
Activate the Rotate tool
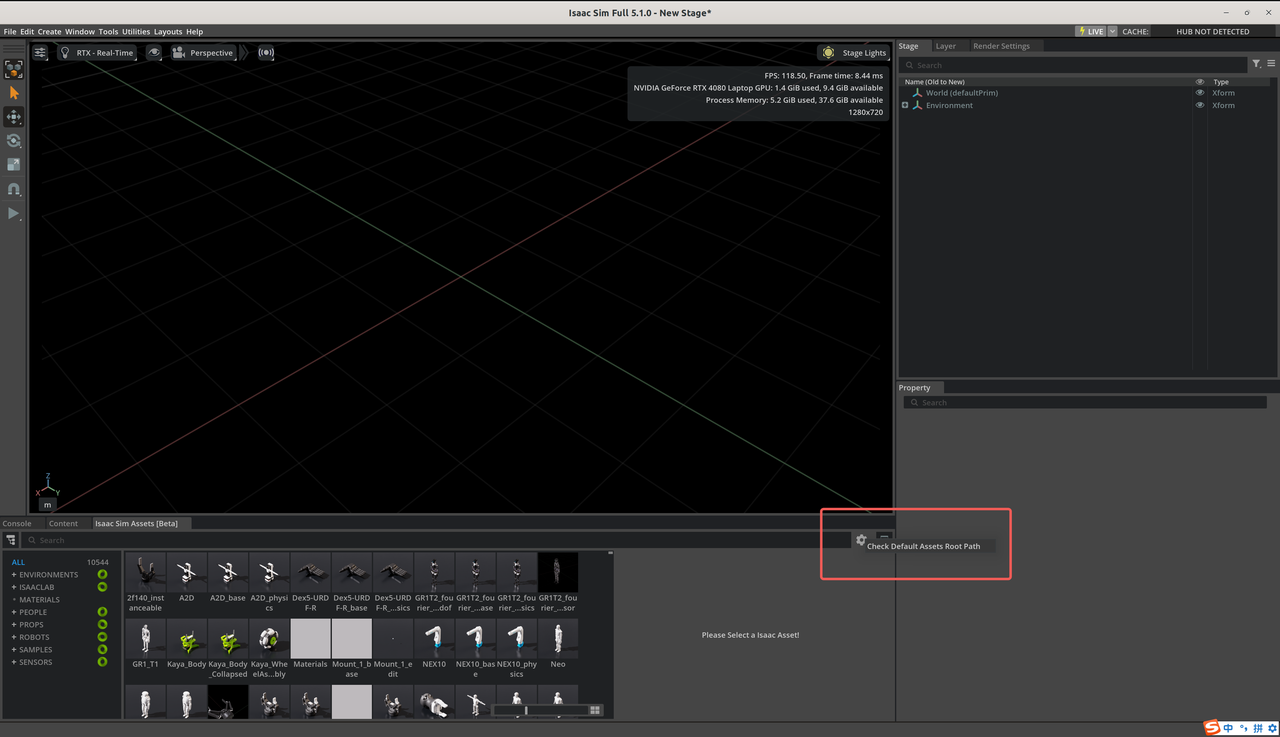click(x=14, y=141)
